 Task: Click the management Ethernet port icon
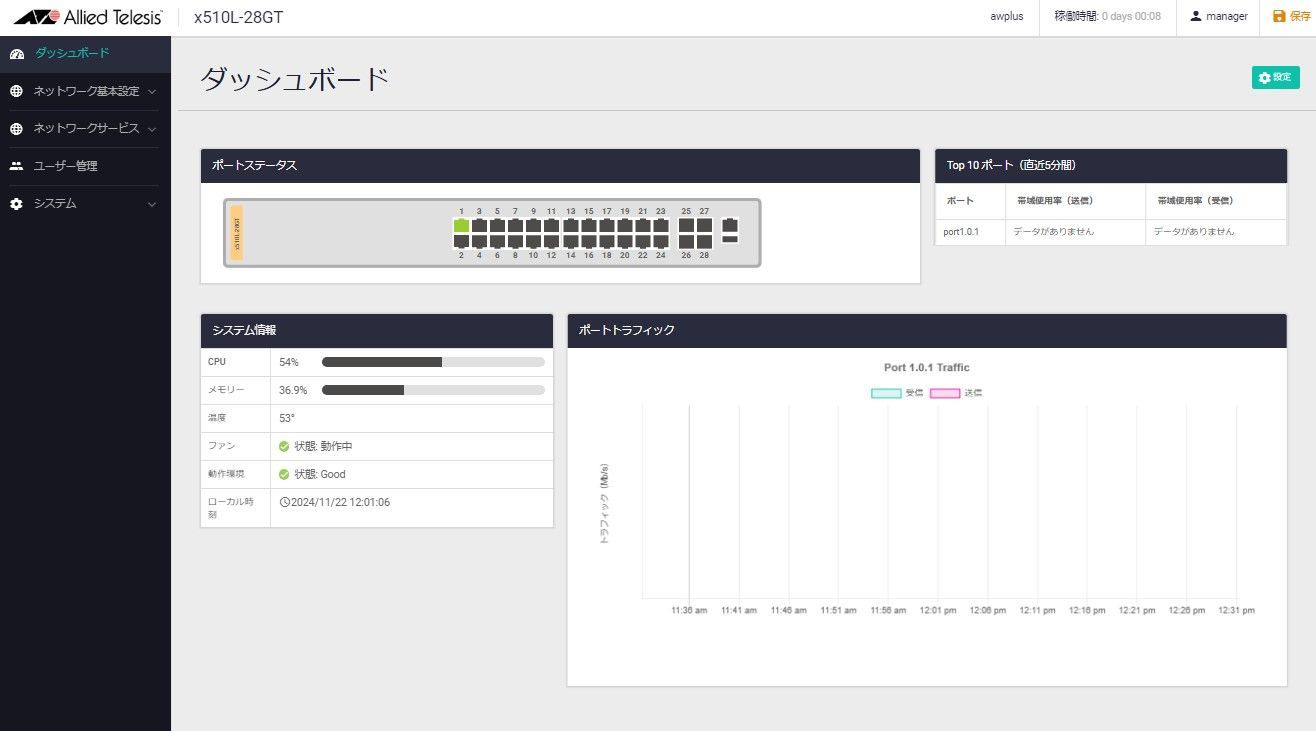pos(730,225)
